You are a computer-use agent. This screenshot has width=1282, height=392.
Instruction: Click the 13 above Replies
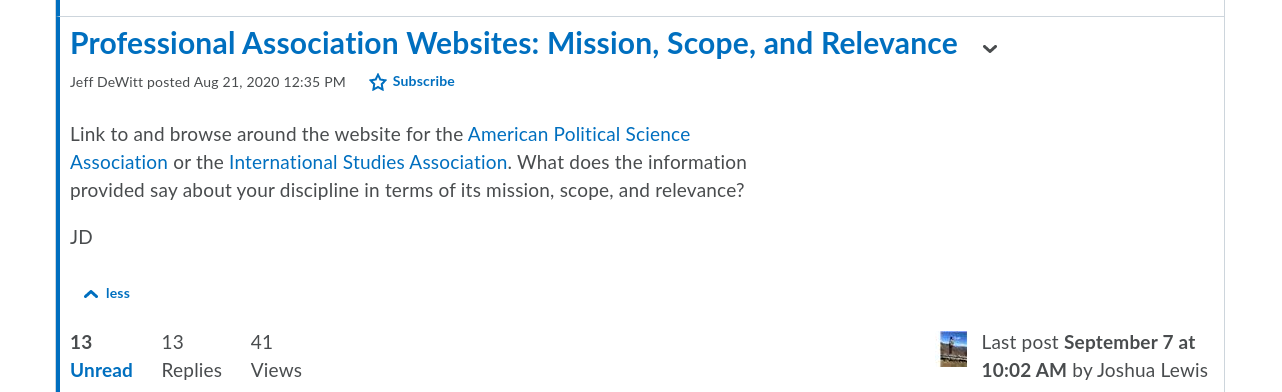click(173, 342)
